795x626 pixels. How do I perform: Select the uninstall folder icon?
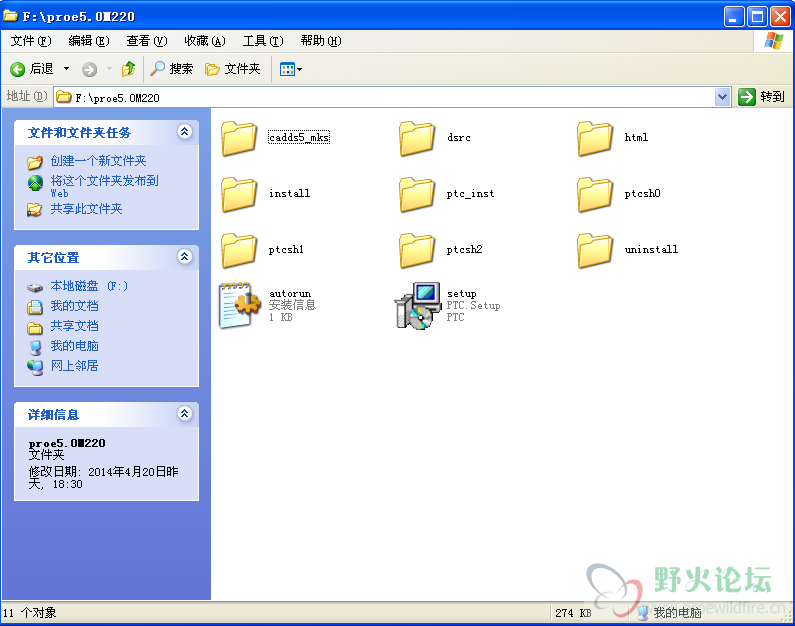click(x=595, y=250)
